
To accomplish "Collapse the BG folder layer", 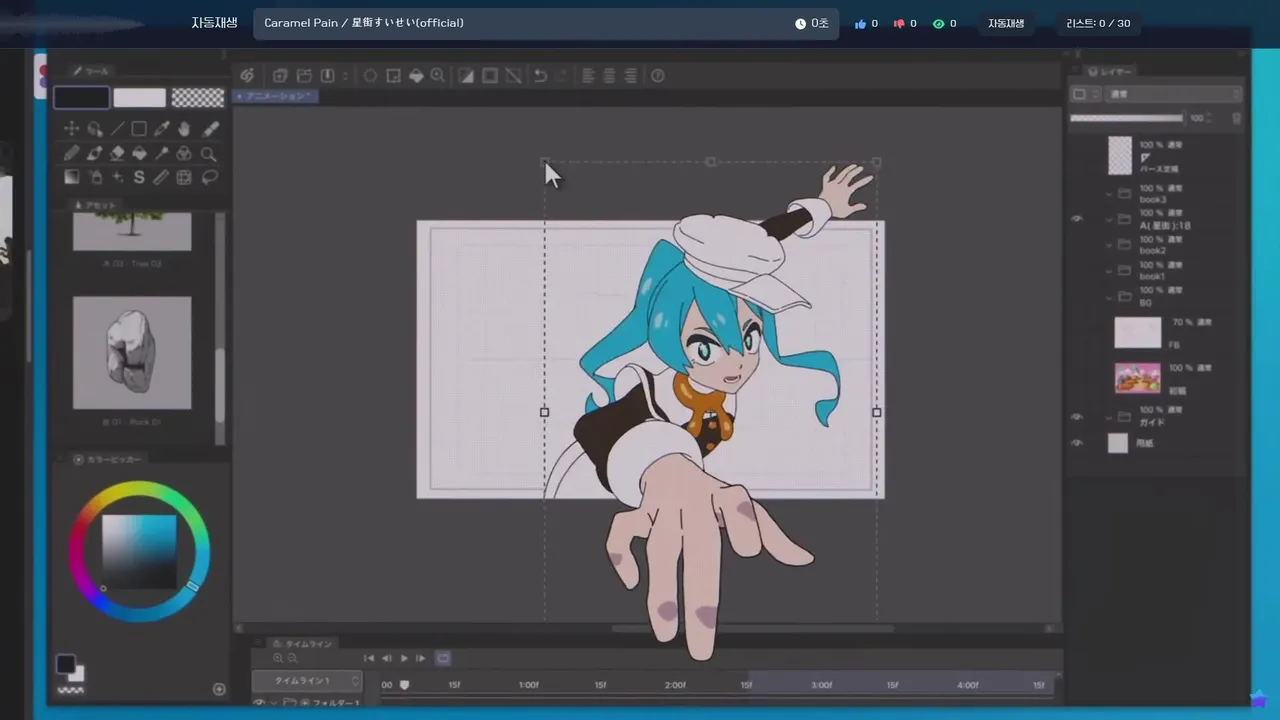I will click(1109, 296).
